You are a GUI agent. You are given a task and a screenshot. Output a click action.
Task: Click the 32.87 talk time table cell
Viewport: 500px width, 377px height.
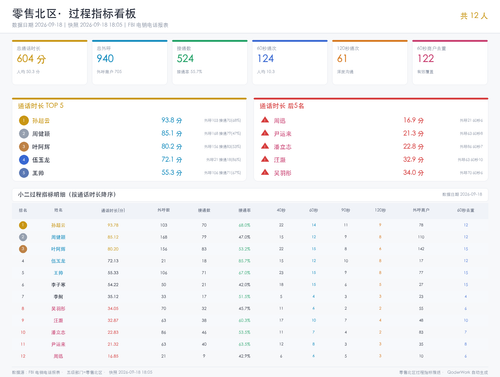pos(113,320)
